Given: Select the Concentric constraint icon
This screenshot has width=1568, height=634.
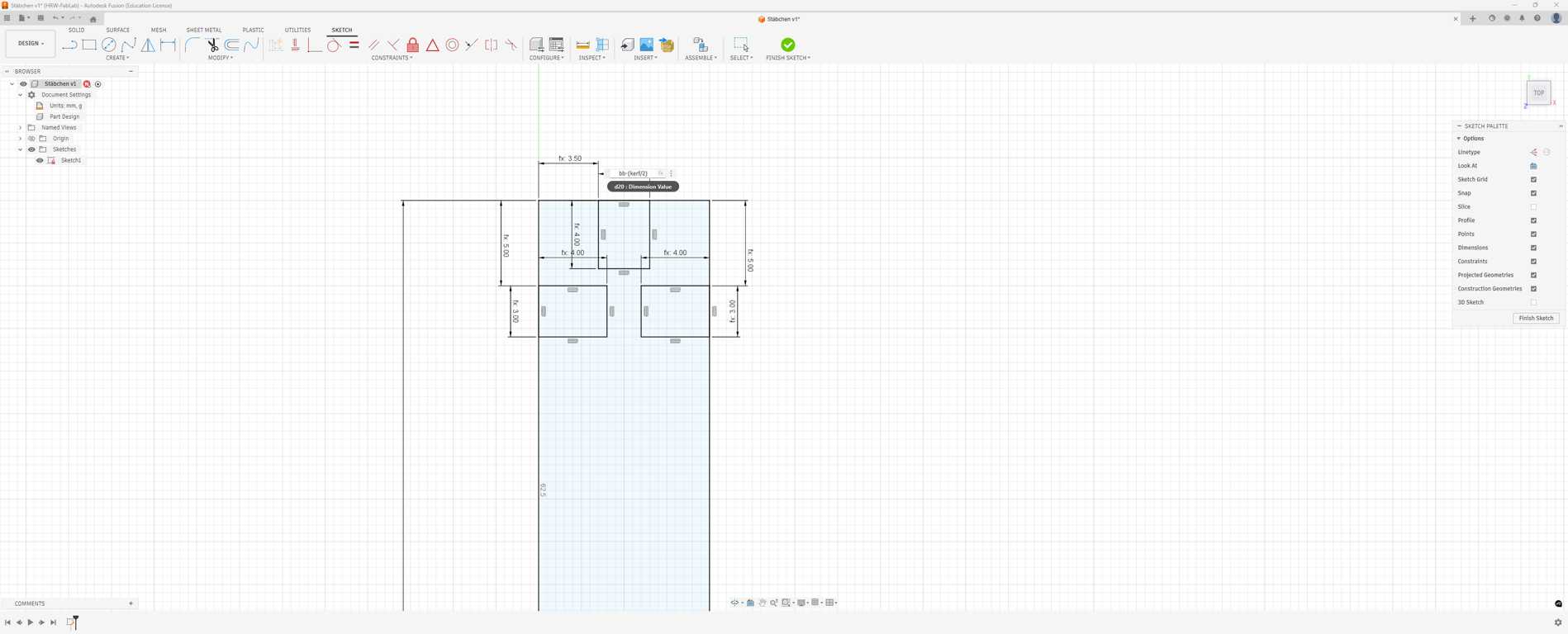Looking at the screenshot, I should [452, 45].
